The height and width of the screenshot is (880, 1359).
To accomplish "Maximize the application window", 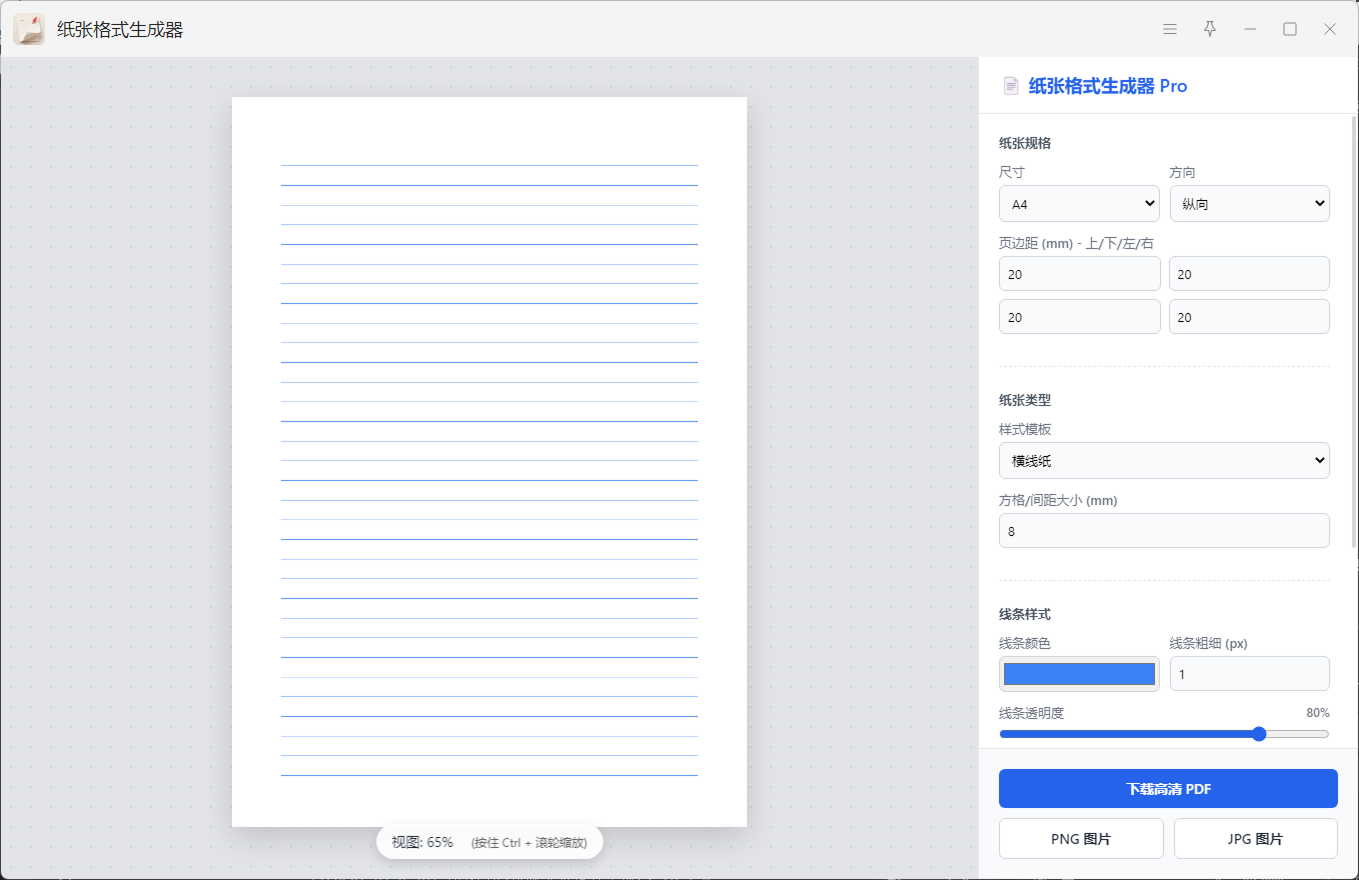I will tap(1290, 29).
